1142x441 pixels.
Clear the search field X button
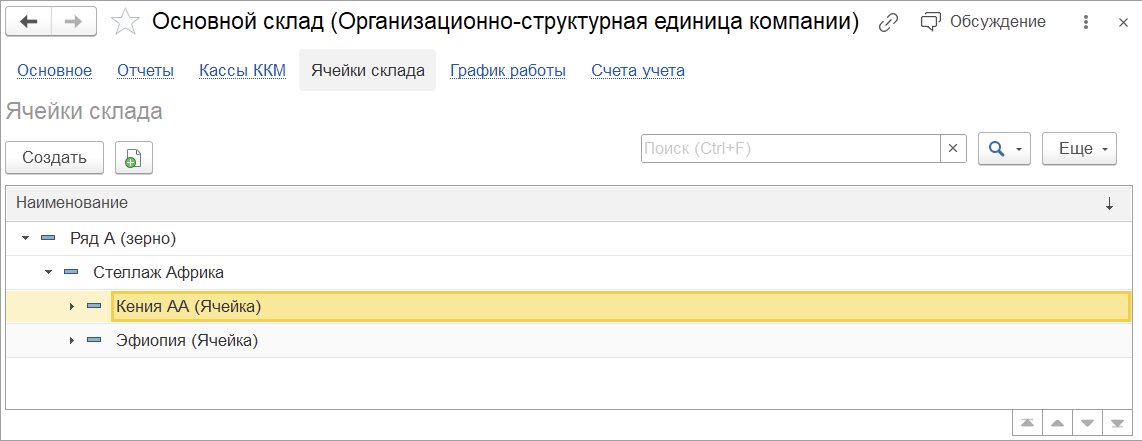953,148
